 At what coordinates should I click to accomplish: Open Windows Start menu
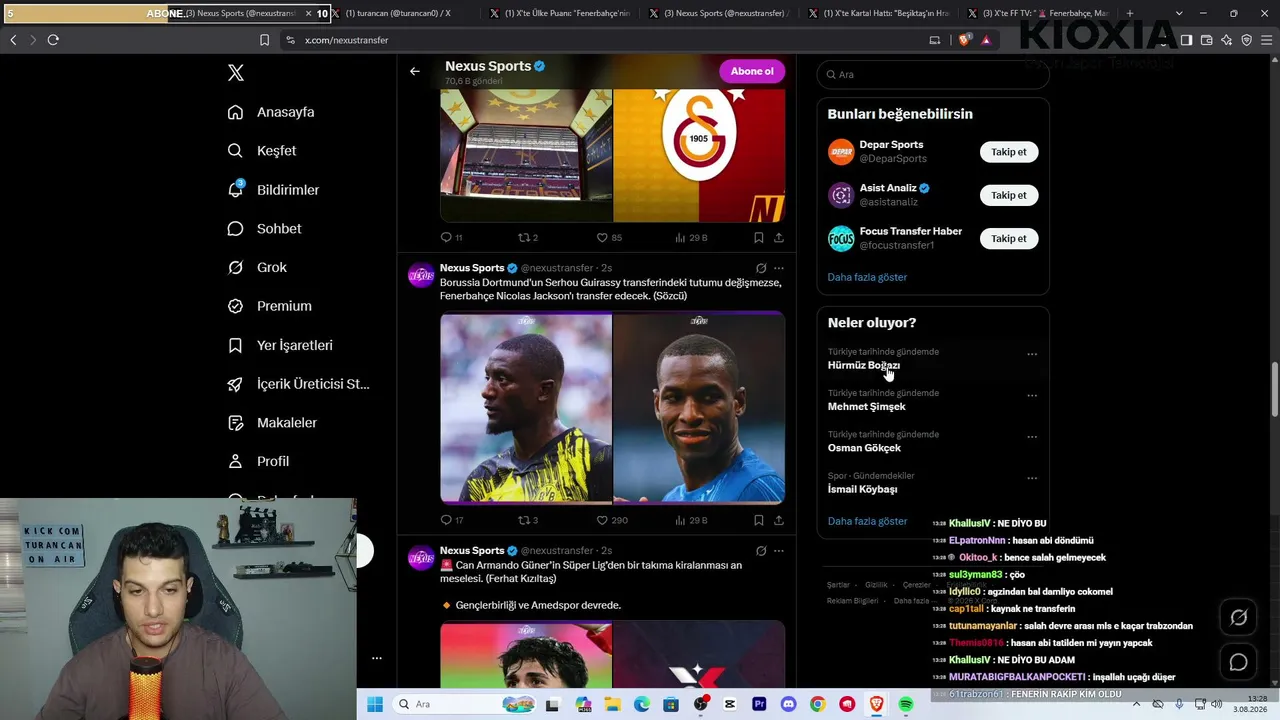(x=374, y=704)
